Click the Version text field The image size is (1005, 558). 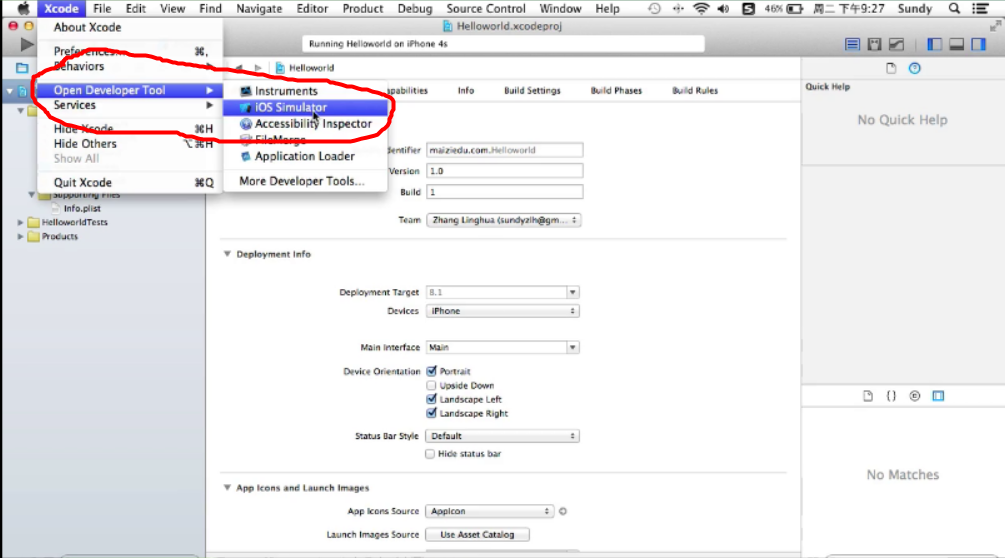pyautogui.click(x=504, y=171)
